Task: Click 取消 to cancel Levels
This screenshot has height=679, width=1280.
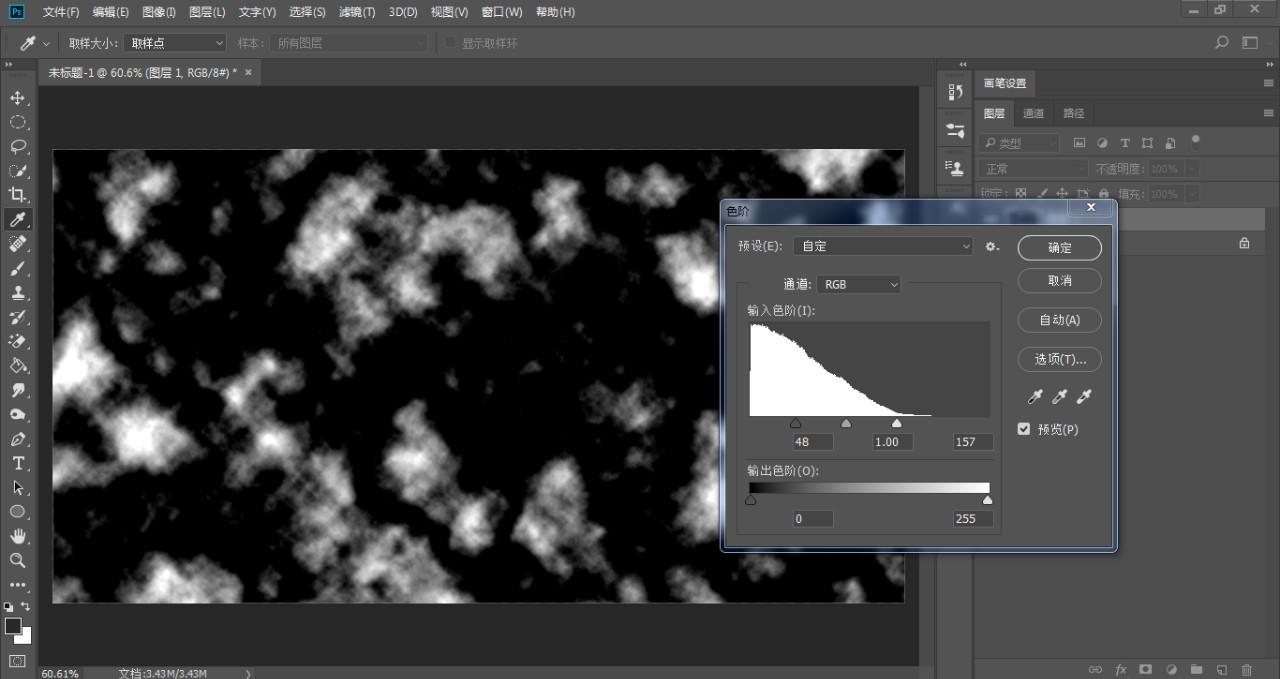Action: pos(1060,281)
